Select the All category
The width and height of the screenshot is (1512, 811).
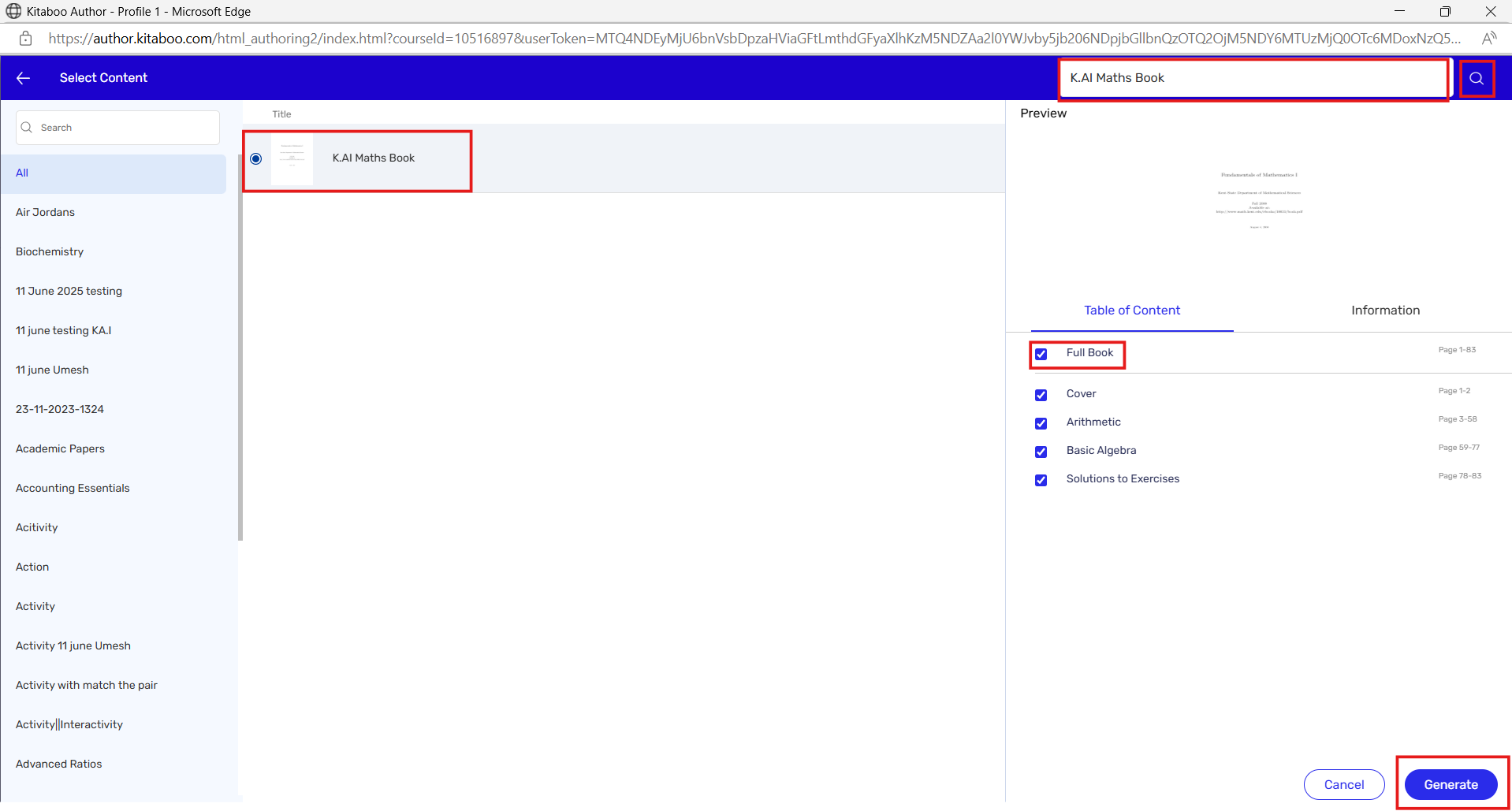(114, 173)
